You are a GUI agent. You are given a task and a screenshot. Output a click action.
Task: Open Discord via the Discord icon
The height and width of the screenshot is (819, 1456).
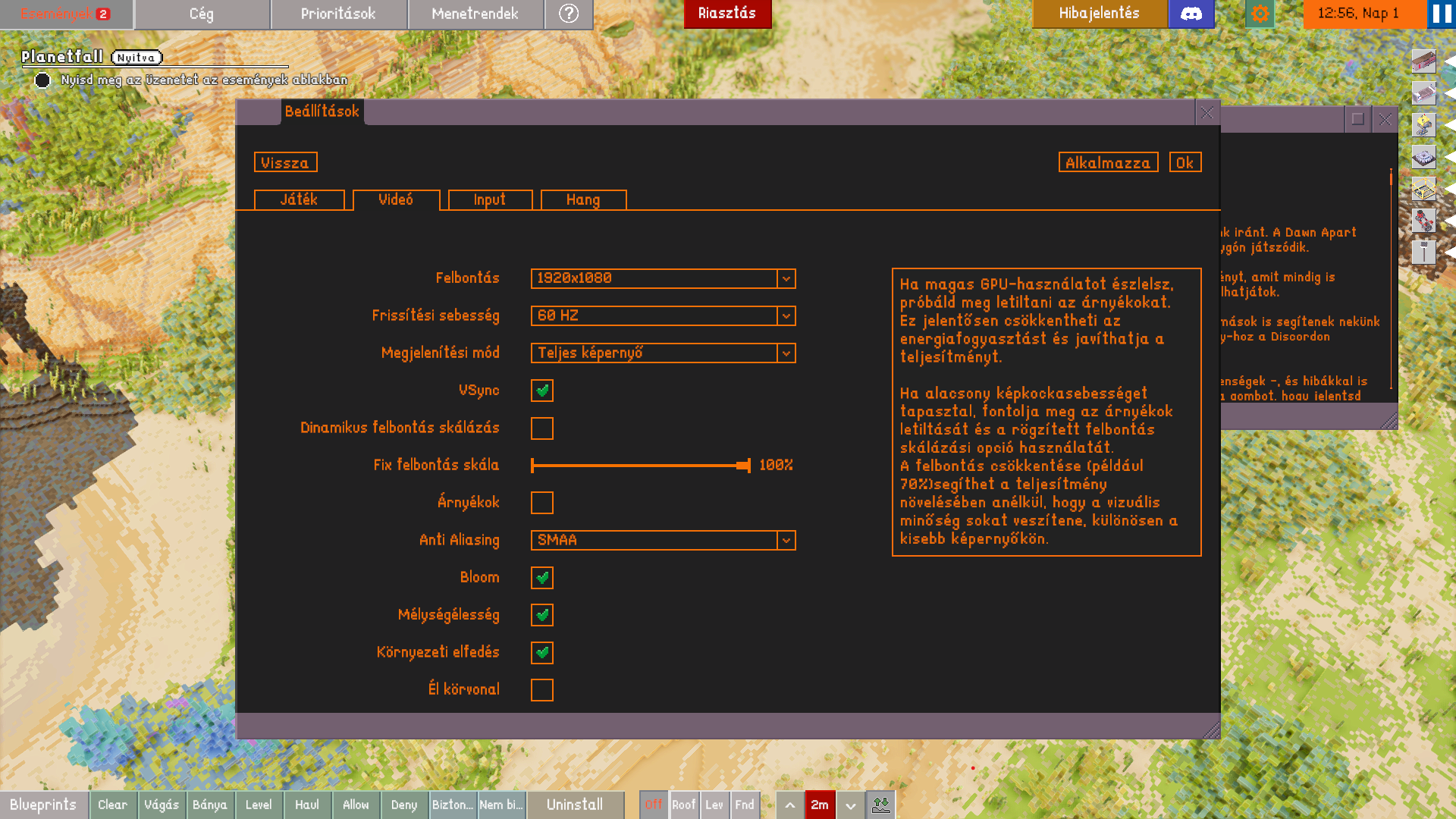click(x=1191, y=14)
